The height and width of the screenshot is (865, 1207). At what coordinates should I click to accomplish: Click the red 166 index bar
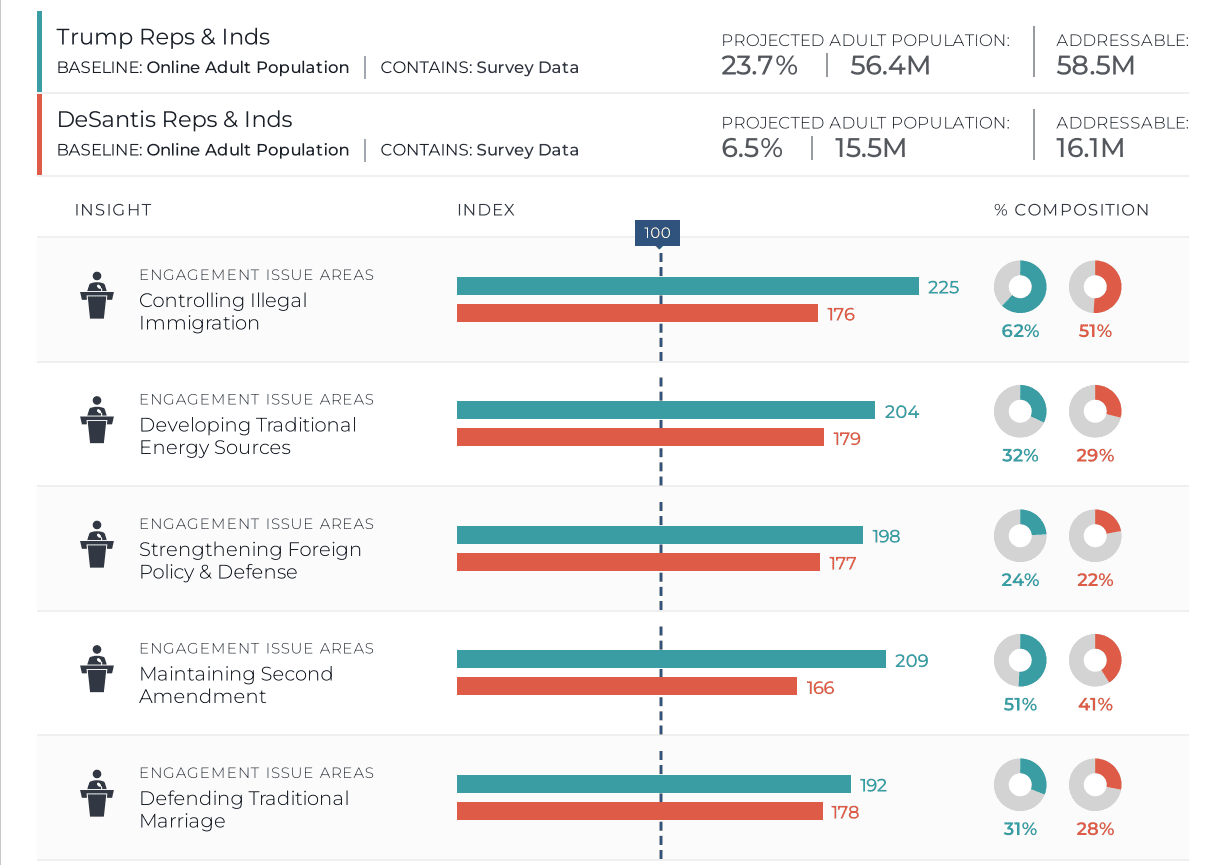point(626,687)
